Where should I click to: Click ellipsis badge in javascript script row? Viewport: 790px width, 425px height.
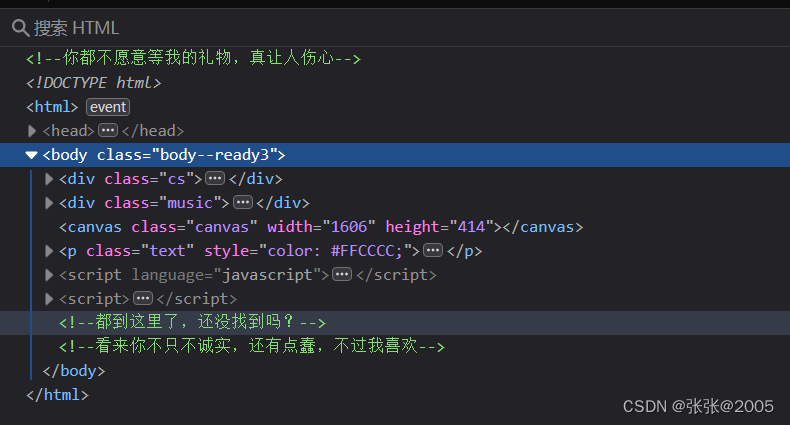[342, 274]
